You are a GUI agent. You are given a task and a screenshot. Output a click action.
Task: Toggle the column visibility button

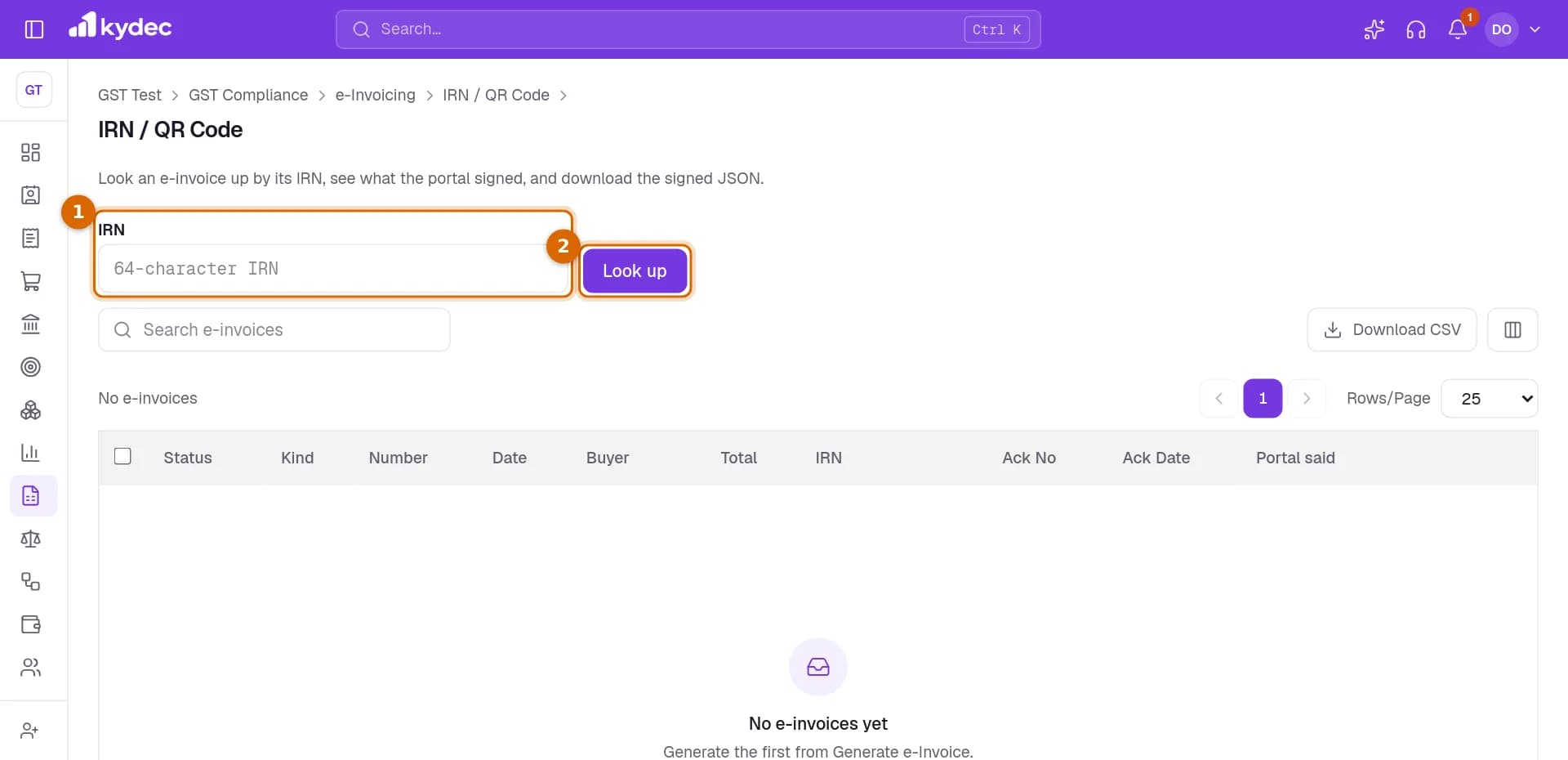click(1512, 329)
